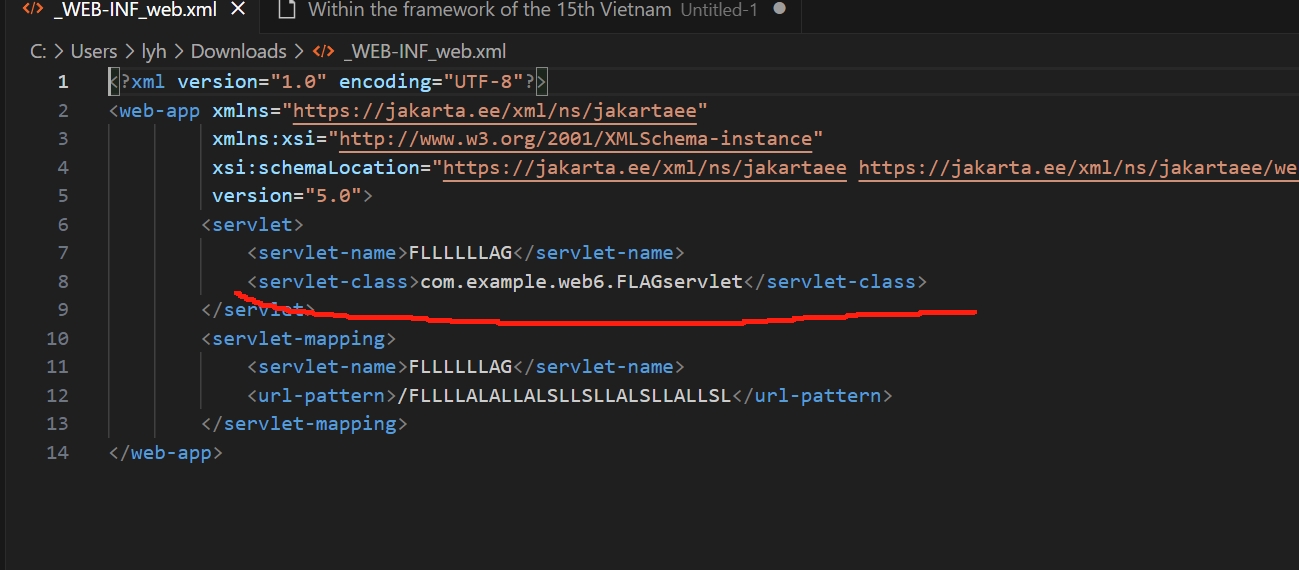This screenshot has width=1299, height=570.
Task: Expand the lyh breadcrumb folder
Action: click(x=154, y=51)
